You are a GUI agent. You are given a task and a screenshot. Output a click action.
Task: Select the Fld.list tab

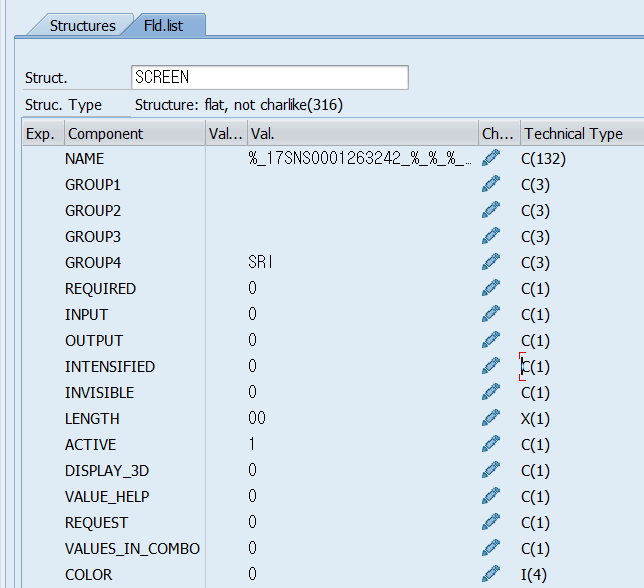coord(163,25)
